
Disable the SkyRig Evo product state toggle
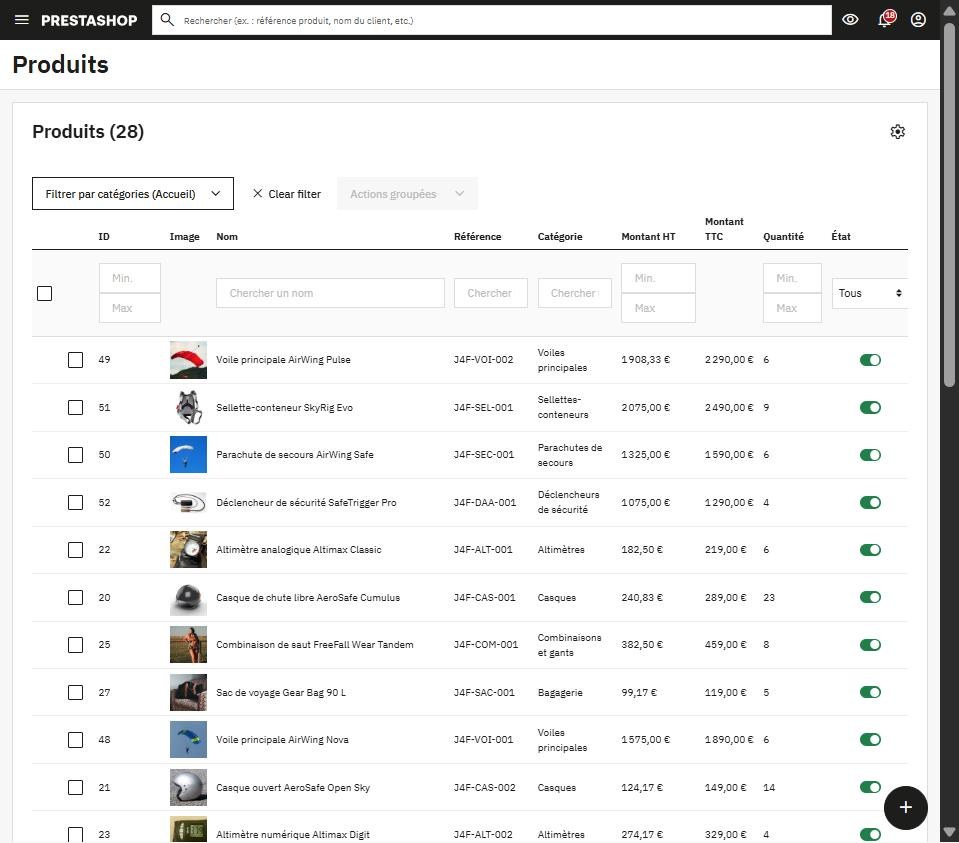[x=870, y=407]
